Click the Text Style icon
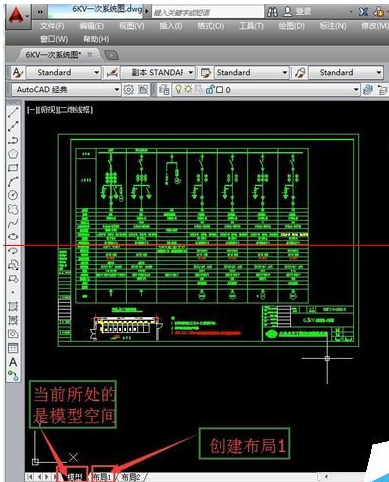 pos(17,72)
